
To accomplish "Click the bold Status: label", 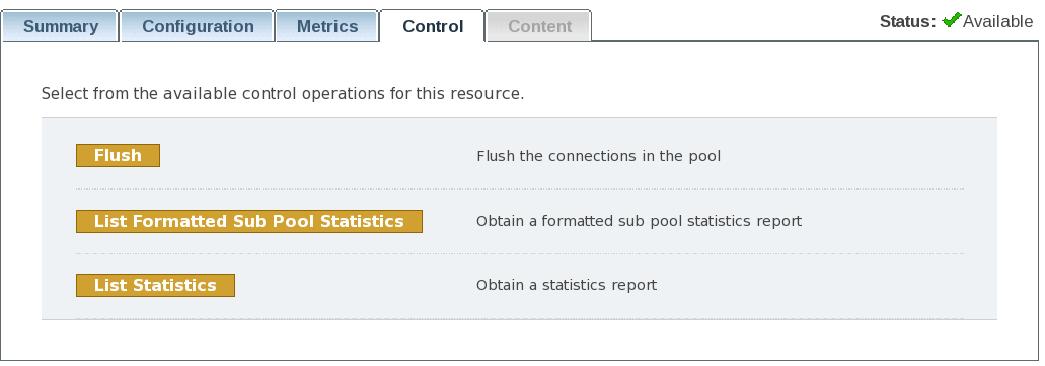I will click(908, 21).
